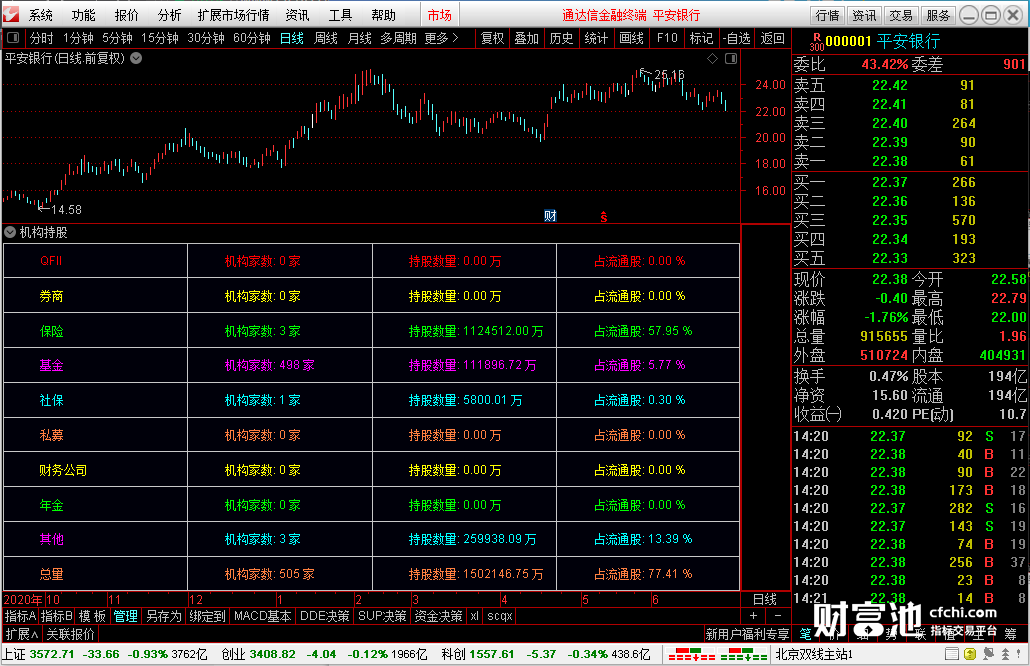The height and width of the screenshot is (666, 1030).
Task: Select the highlighted 管理 tab
Action: pyautogui.click(x=125, y=616)
